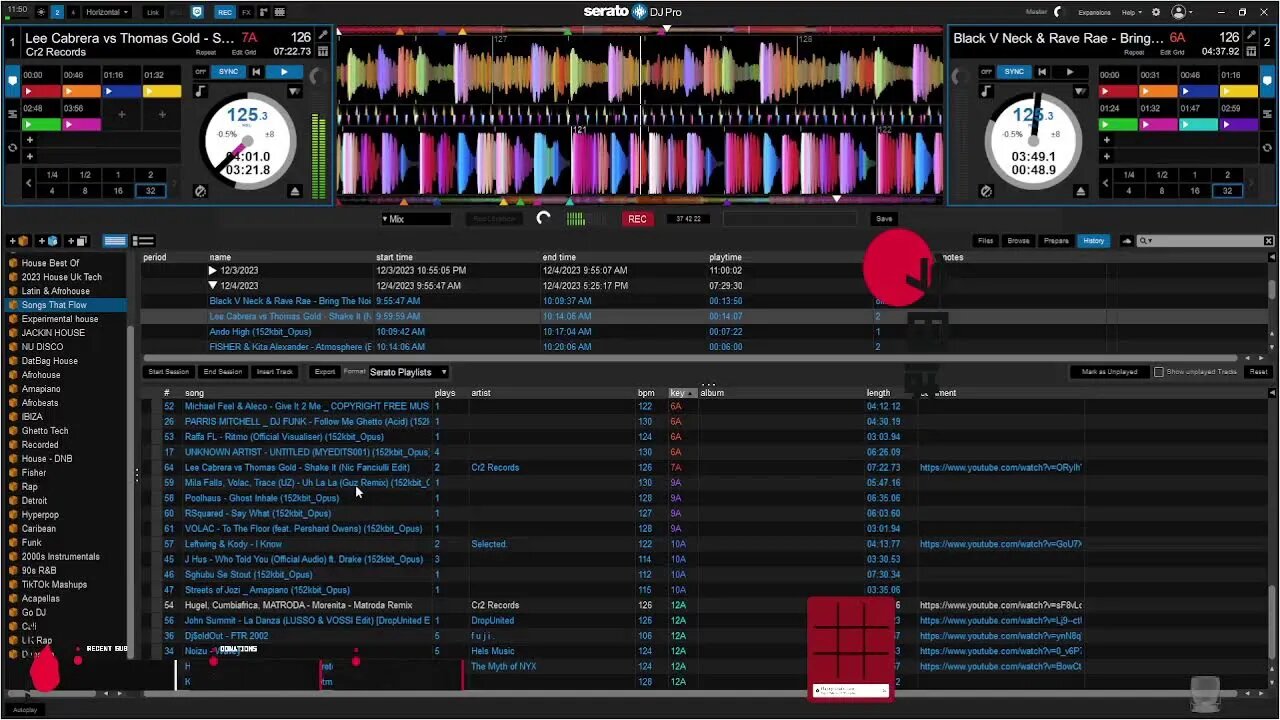Click deck 1 censor icon below platter

coord(200,191)
